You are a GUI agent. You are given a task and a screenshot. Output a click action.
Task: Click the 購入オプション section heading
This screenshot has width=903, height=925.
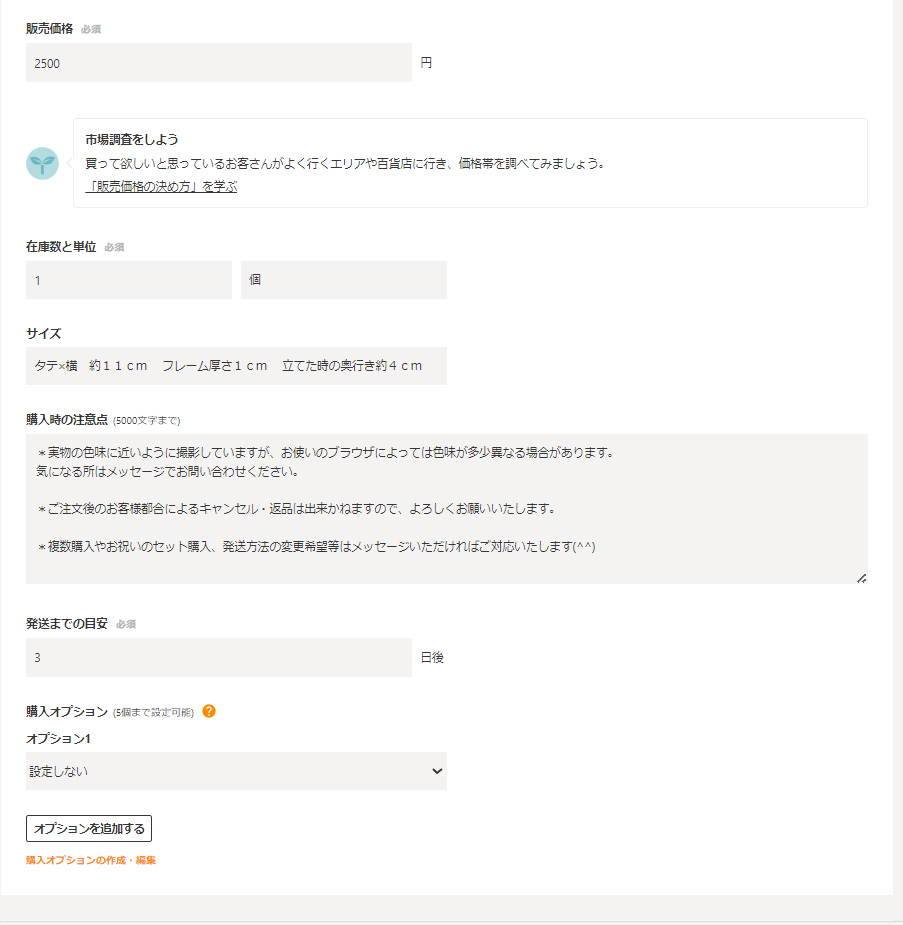[x=65, y=711]
